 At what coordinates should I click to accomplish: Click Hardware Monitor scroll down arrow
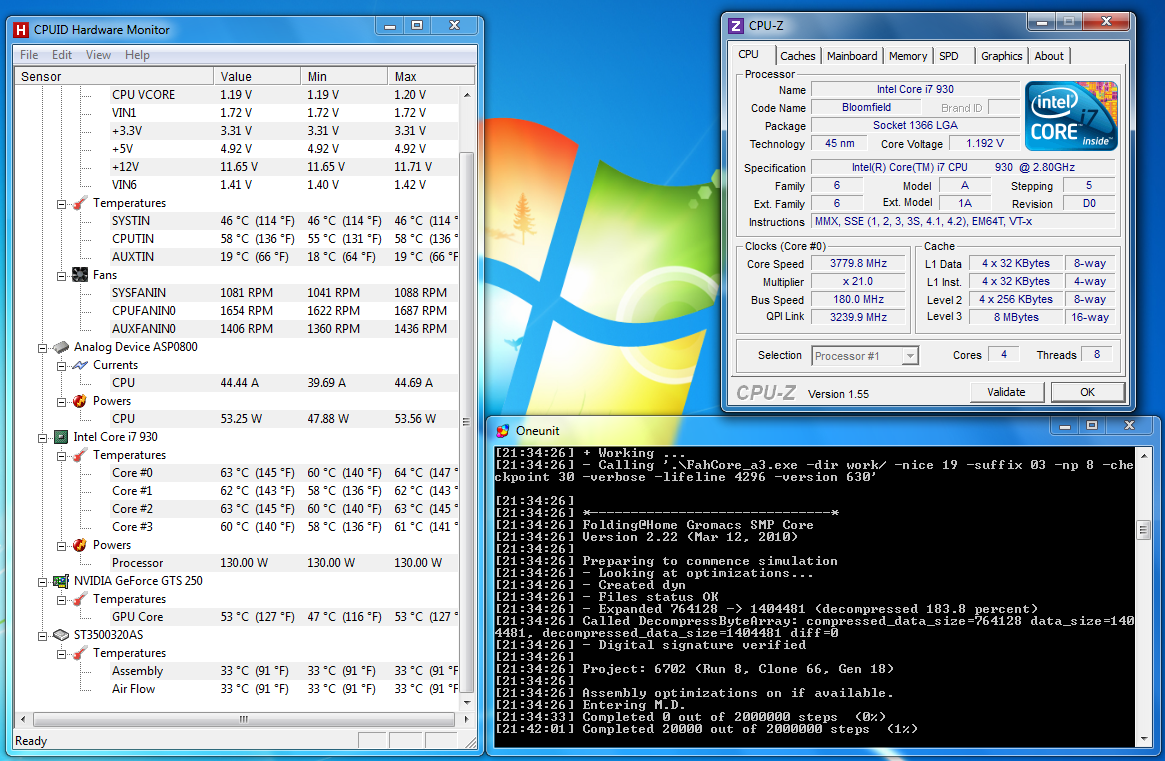tap(467, 702)
